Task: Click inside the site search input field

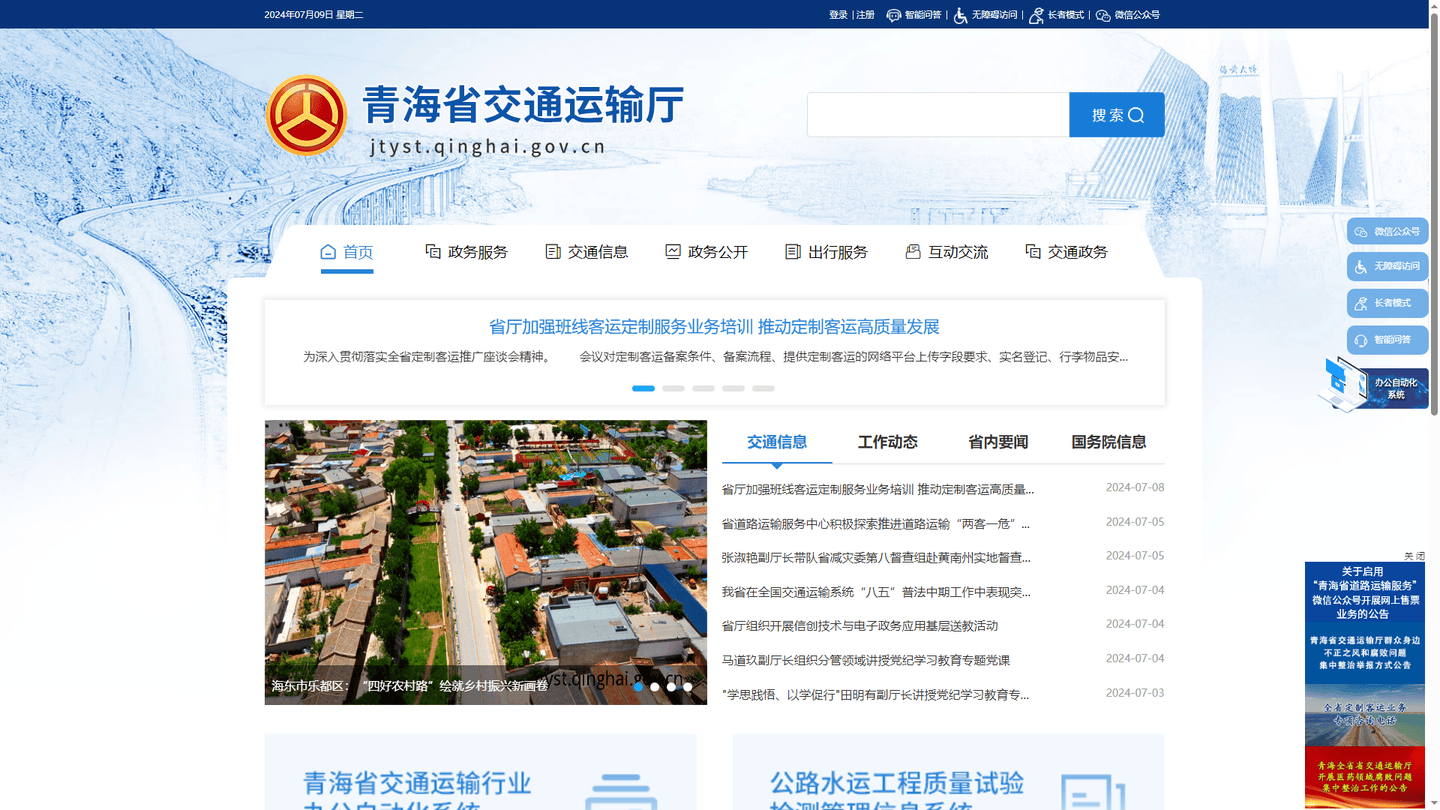Action: coord(938,115)
